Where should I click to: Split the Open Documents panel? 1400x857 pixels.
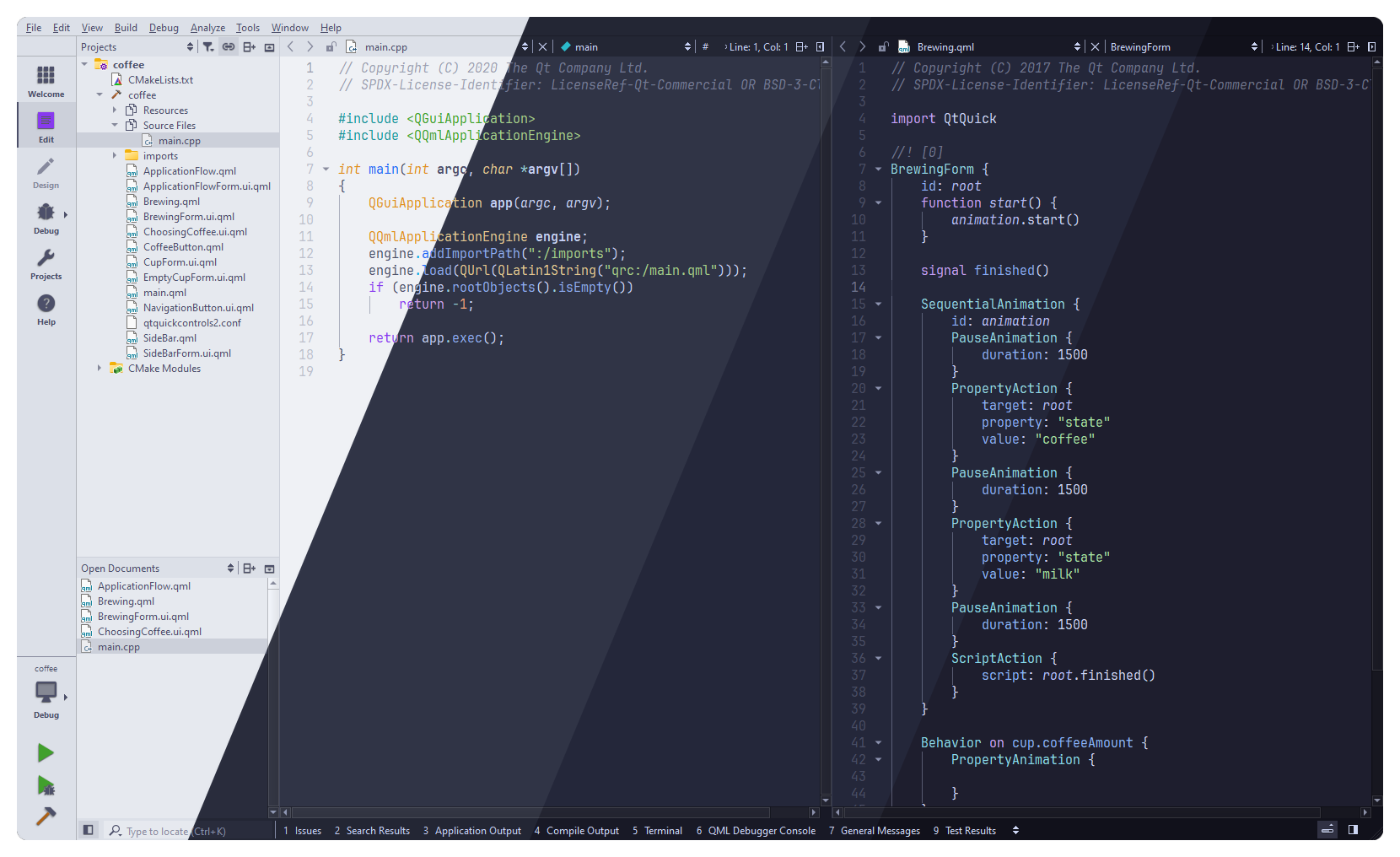point(249,569)
